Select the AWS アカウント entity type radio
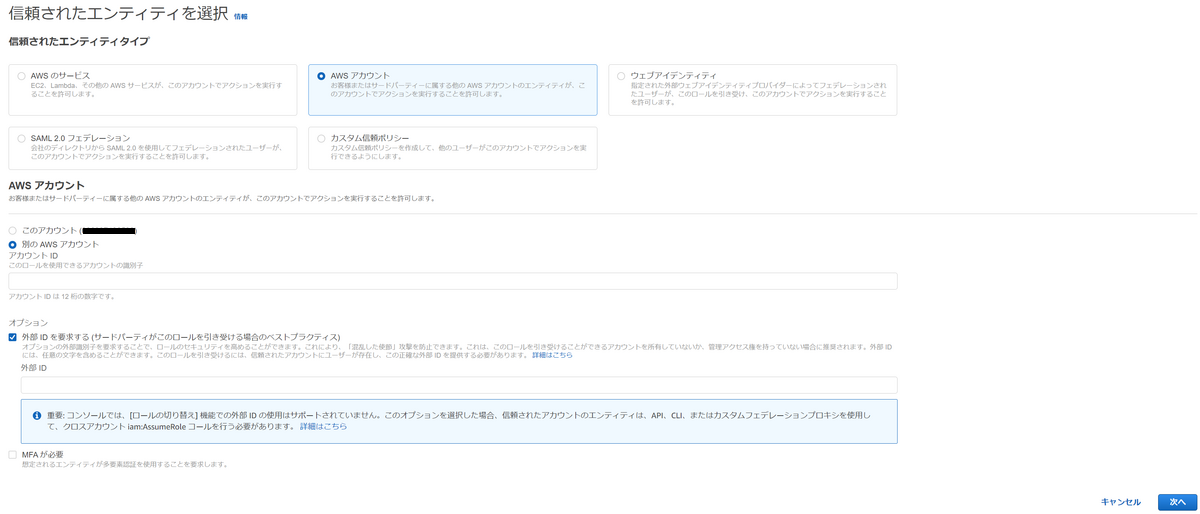This screenshot has height=514, width=1200. point(321,76)
